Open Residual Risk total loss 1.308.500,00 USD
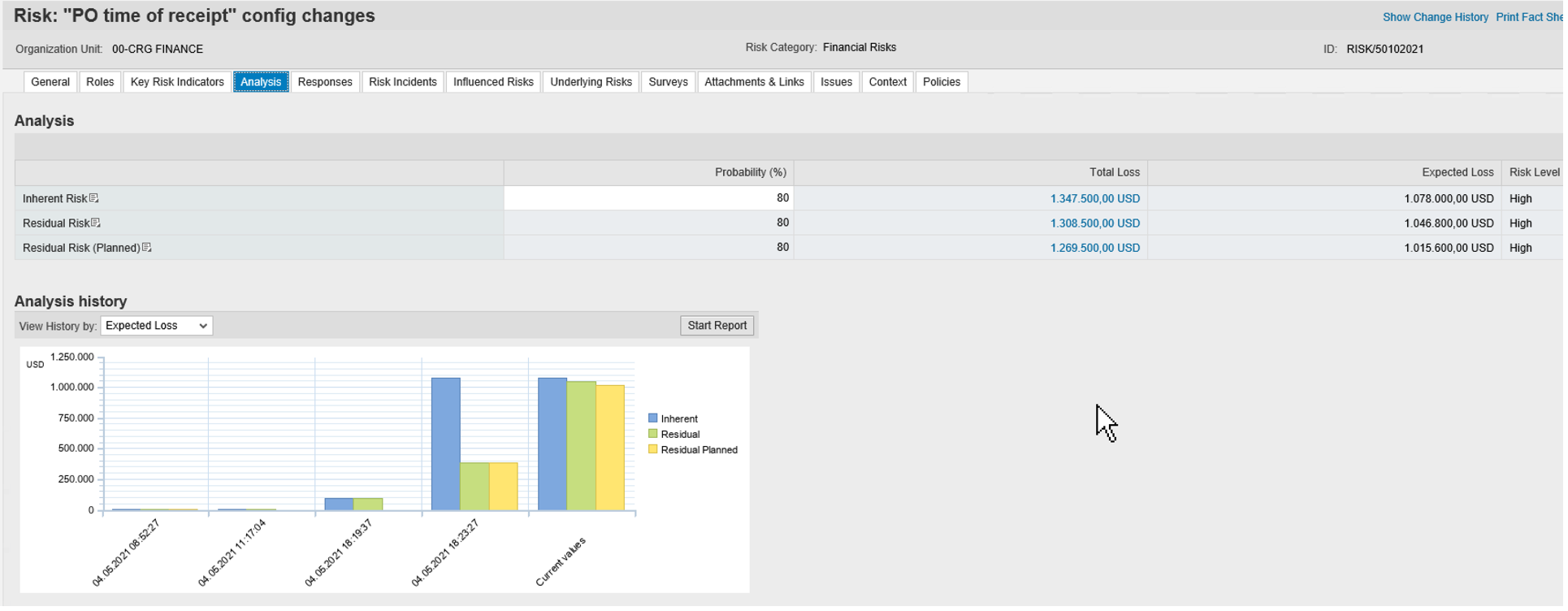Viewport: 1568px width, 611px height. [1094, 223]
